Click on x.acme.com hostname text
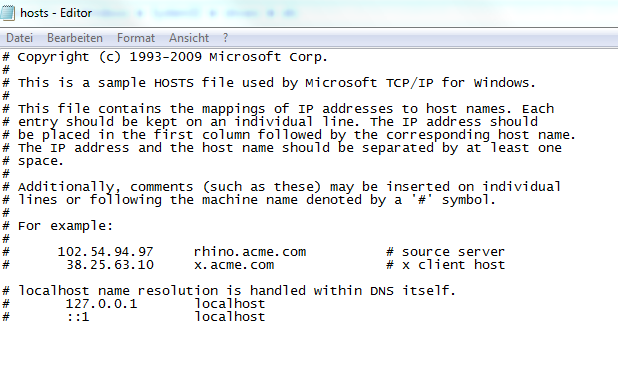 click(234, 265)
